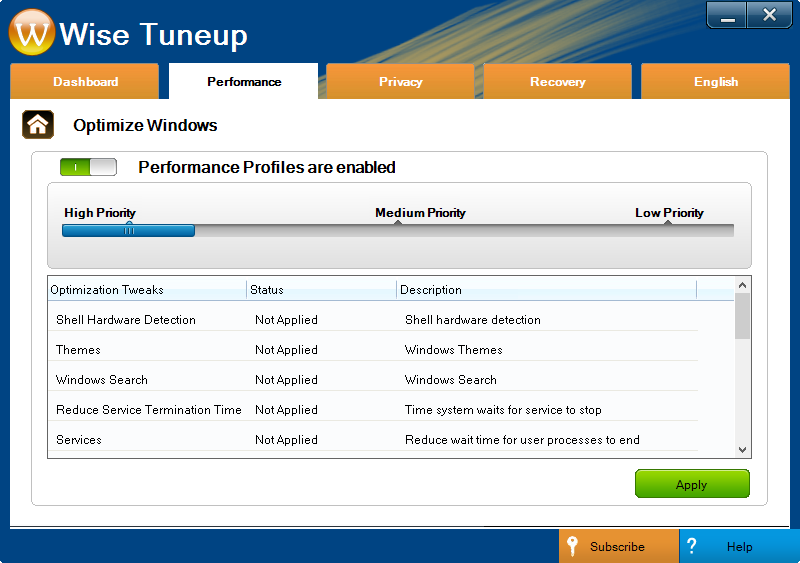Viewport: 800px width, 563px height.
Task: Click the Wise Tuneup logo icon
Action: point(32,32)
